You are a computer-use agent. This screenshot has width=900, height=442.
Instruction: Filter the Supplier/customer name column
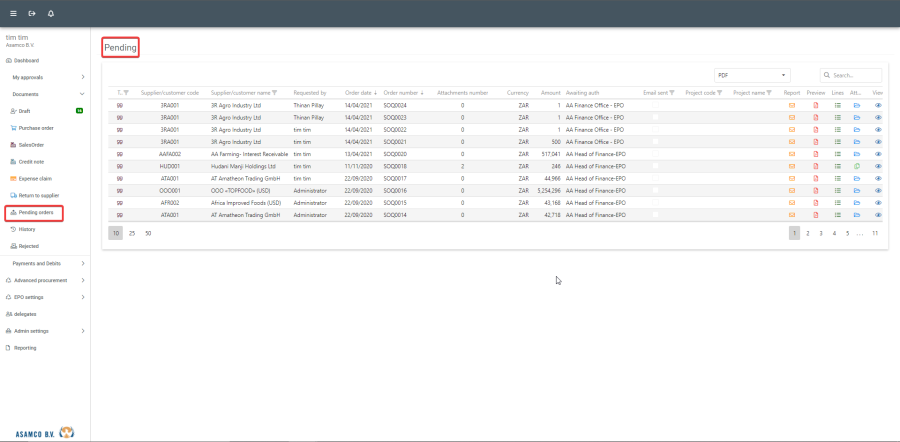[275, 92]
